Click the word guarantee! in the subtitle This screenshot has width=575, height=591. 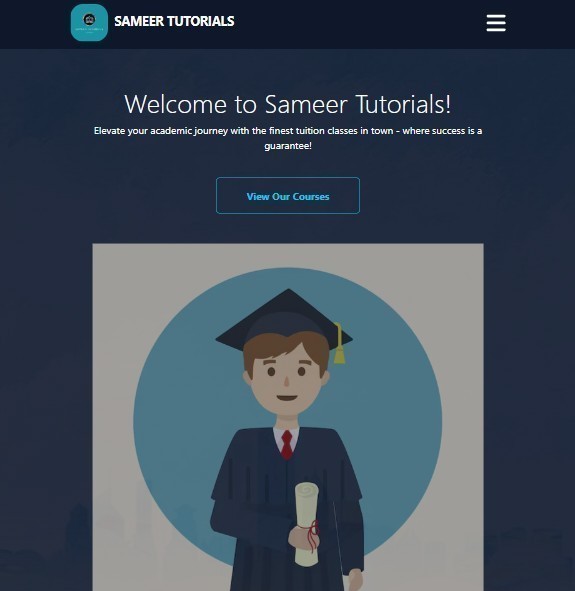click(288, 146)
